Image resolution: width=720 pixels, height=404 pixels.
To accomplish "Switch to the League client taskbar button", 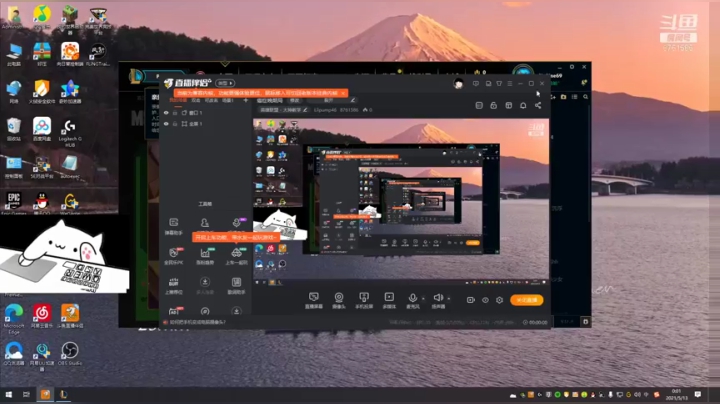I will tap(63, 394).
